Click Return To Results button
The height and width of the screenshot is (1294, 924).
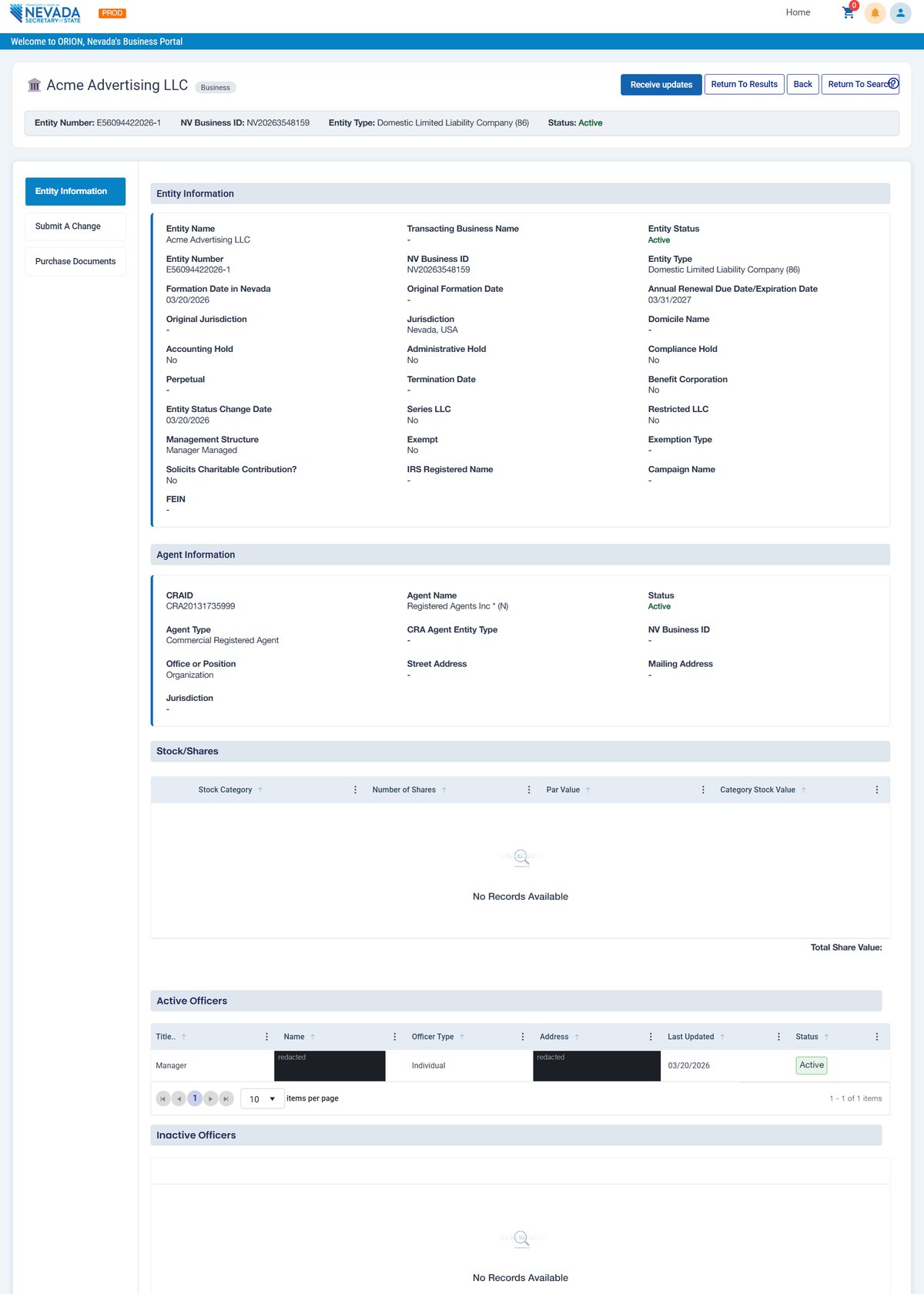745,85
